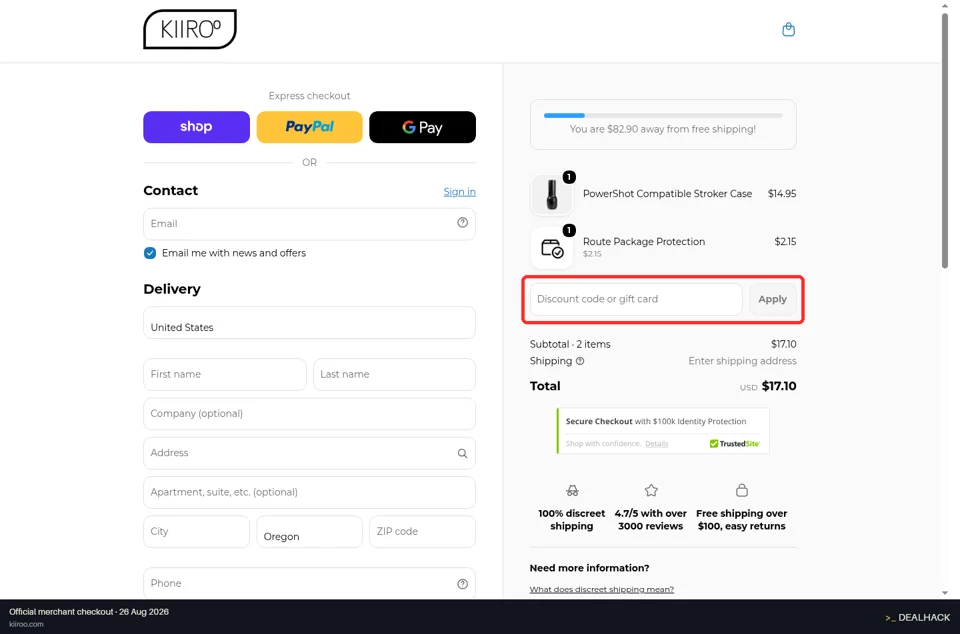960x634 pixels.
Task: Click the Route Package Protection name
Action: pyautogui.click(x=644, y=242)
